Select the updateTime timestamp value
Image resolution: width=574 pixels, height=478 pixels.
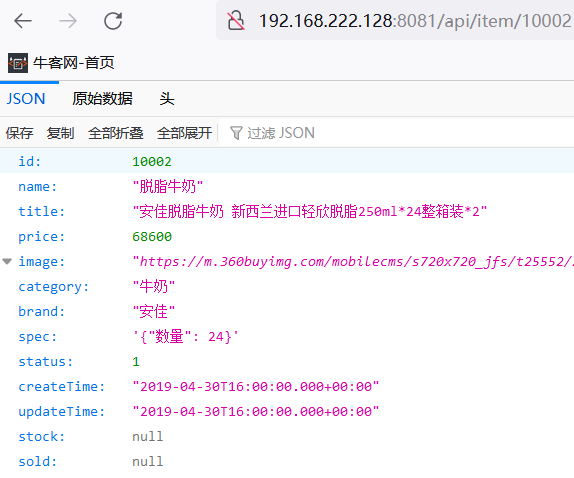[x=256, y=411]
